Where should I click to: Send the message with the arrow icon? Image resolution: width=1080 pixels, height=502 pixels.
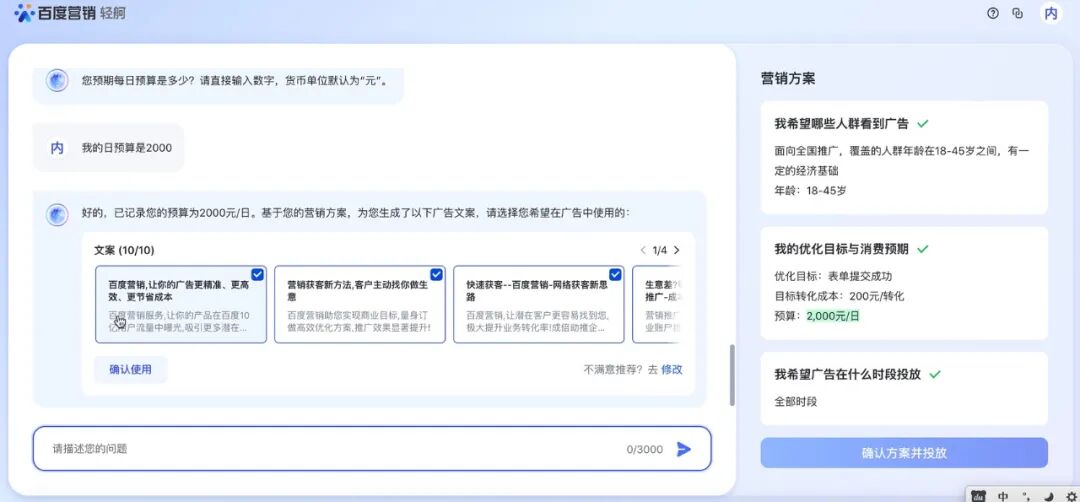[683, 450]
